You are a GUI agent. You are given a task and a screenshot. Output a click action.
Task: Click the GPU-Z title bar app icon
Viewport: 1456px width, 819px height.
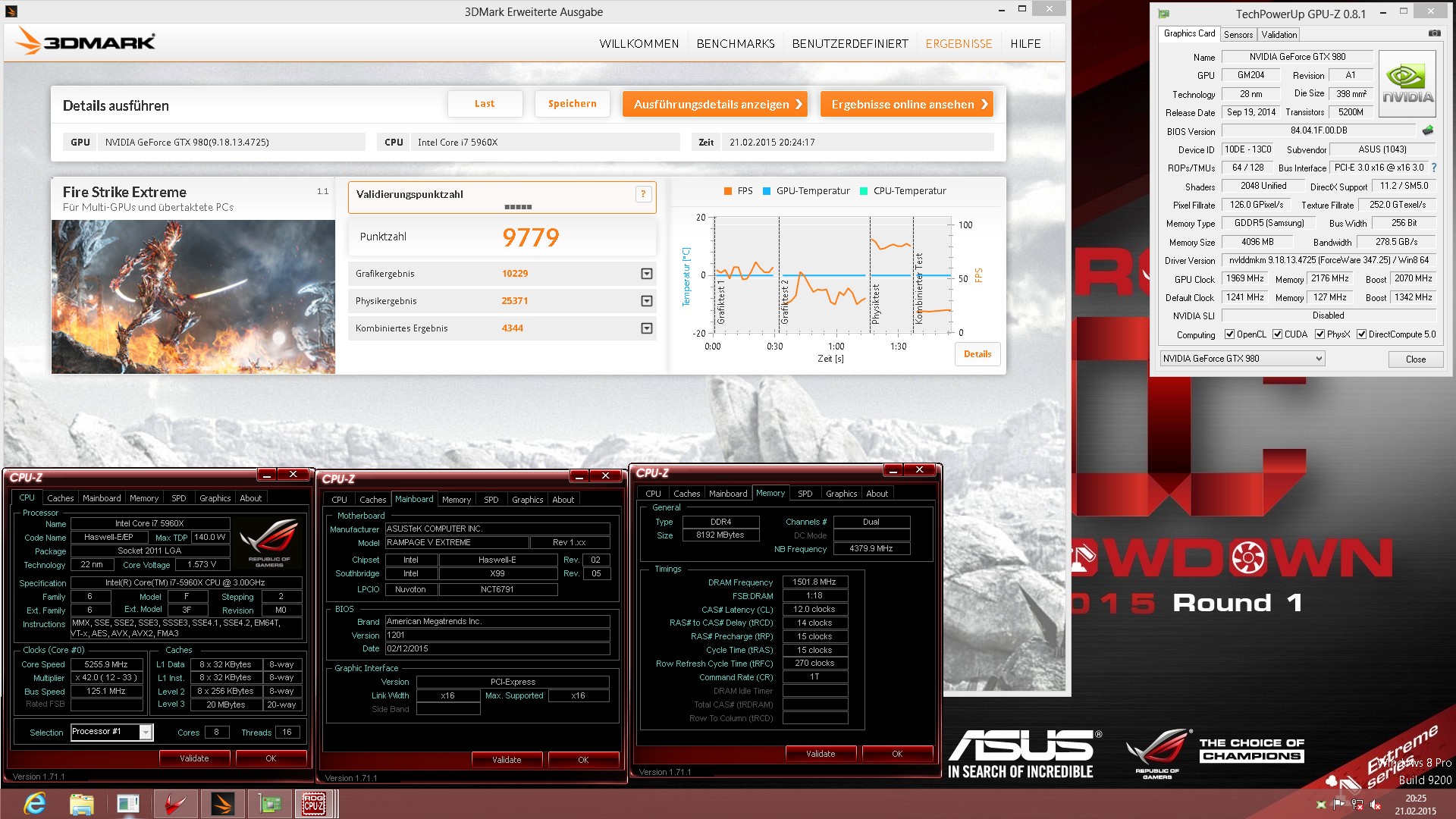tap(1164, 14)
